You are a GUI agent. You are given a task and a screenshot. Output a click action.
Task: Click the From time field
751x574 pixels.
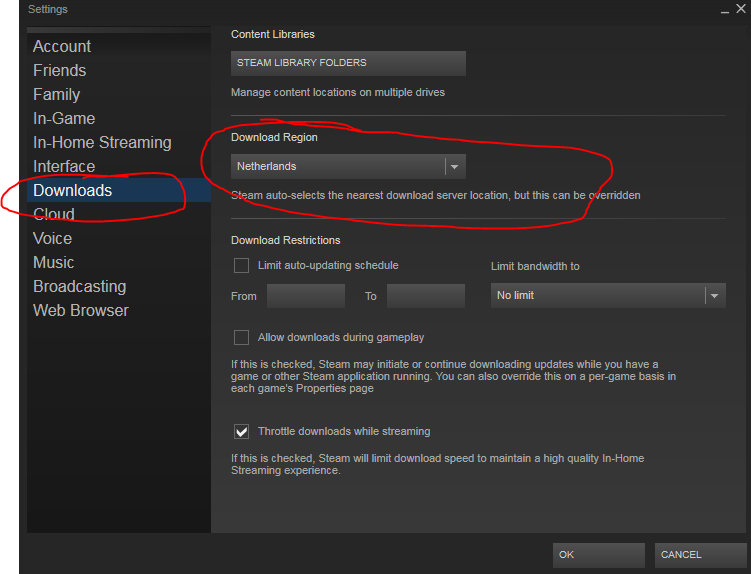[306, 296]
